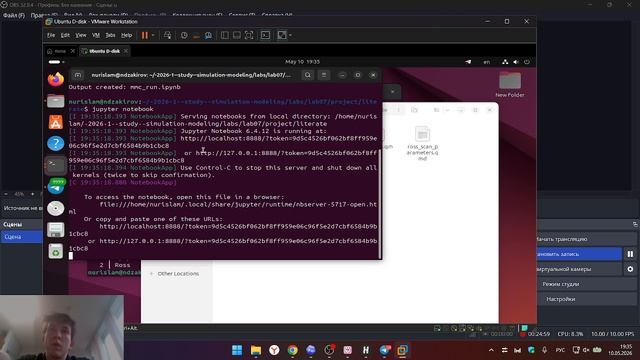Viewport: 640px width, 360px height.
Task: Open the OBS Файл menu
Action: 14,16
